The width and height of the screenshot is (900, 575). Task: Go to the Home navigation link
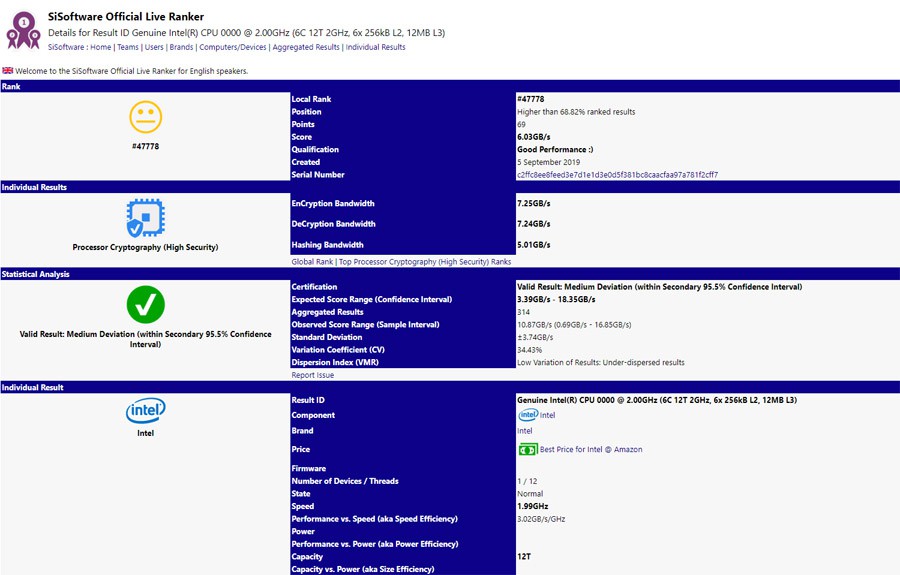click(100, 47)
